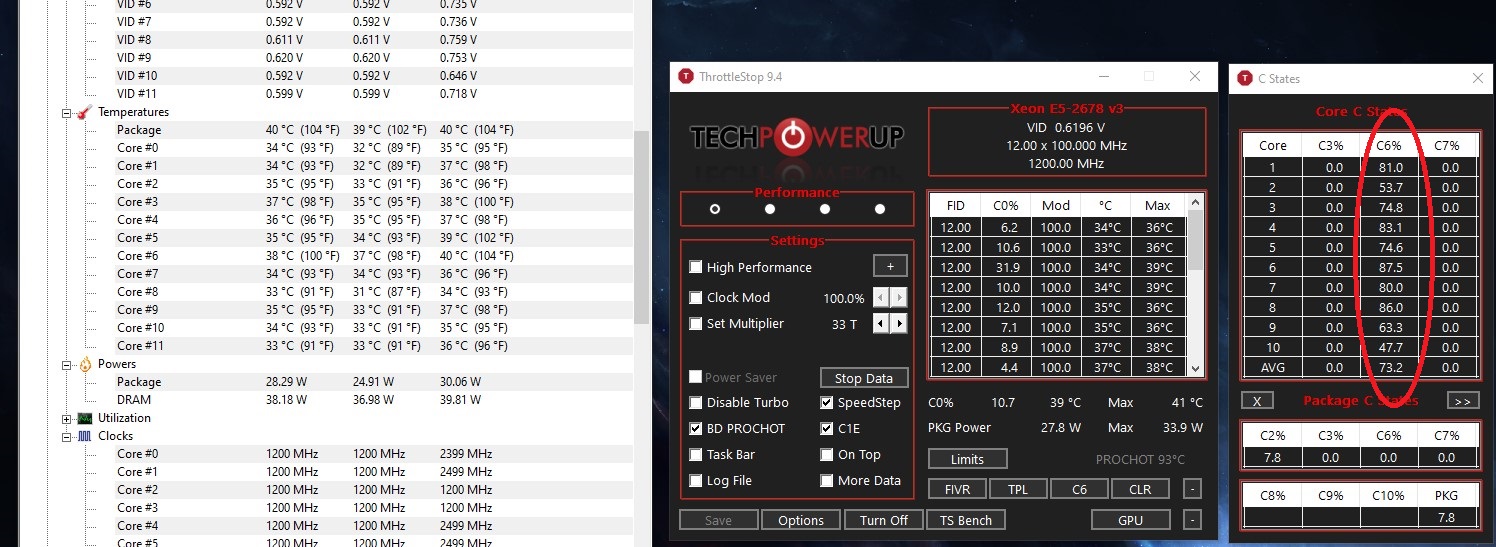Enable the Task Bar checkbox

pyautogui.click(x=696, y=454)
